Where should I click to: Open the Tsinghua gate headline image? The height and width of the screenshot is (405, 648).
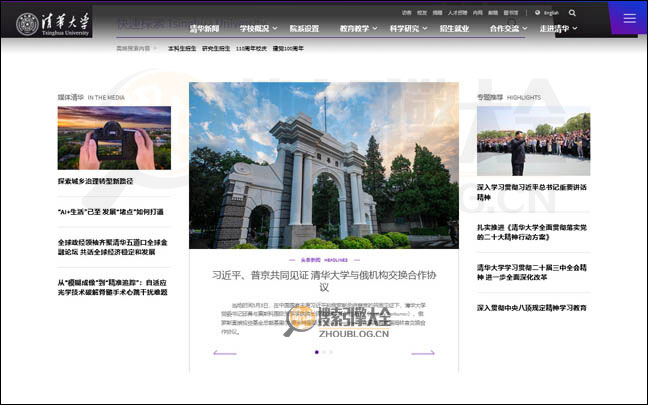coord(324,165)
